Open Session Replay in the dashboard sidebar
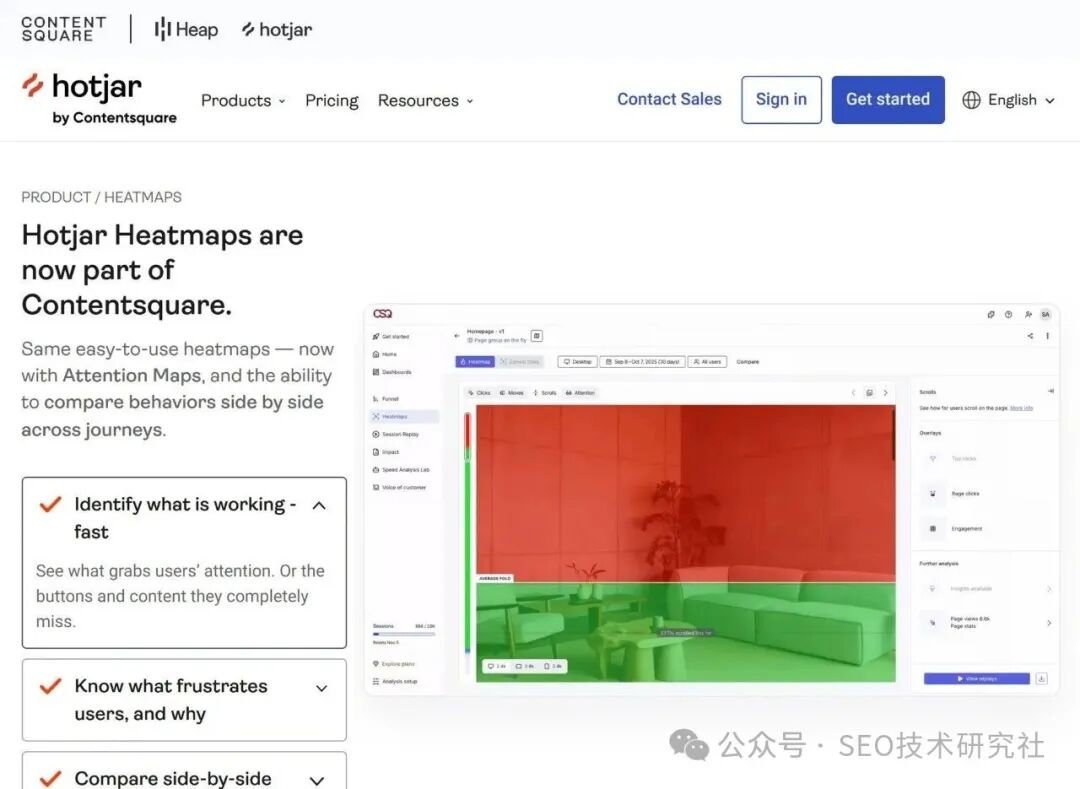 [x=399, y=434]
